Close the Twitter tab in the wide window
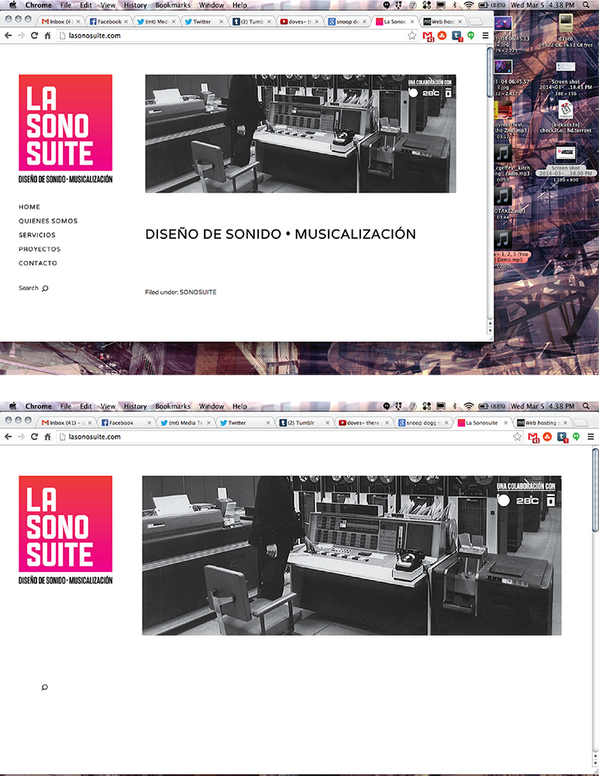 [x=268, y=423]
